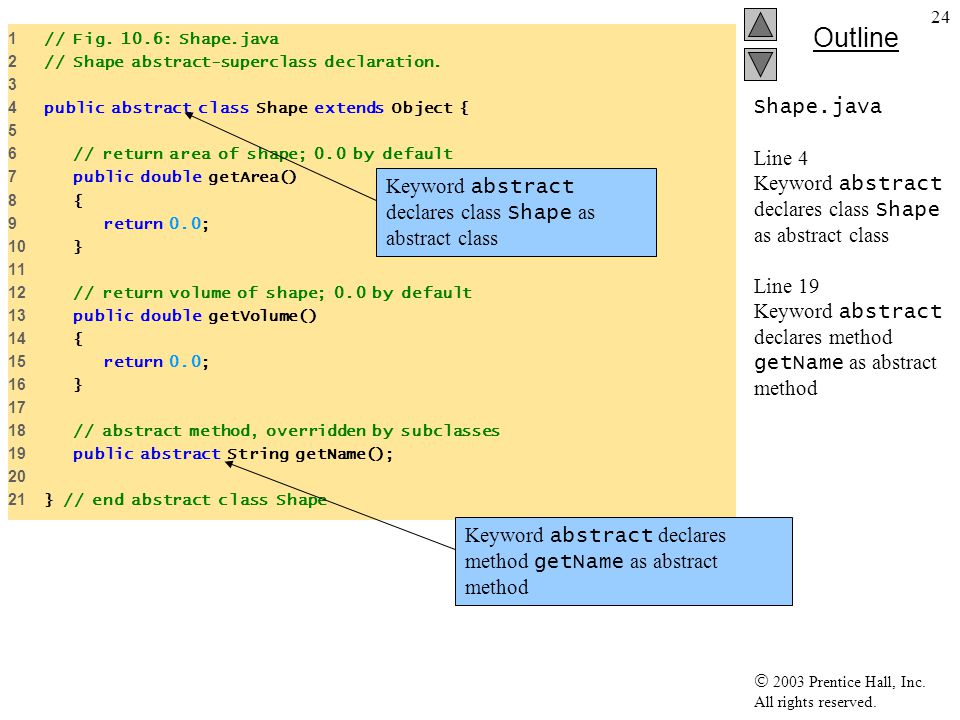Click 'public abstract String getName();' line
Screen dimensions: 960x720
(x=233, y=454)
